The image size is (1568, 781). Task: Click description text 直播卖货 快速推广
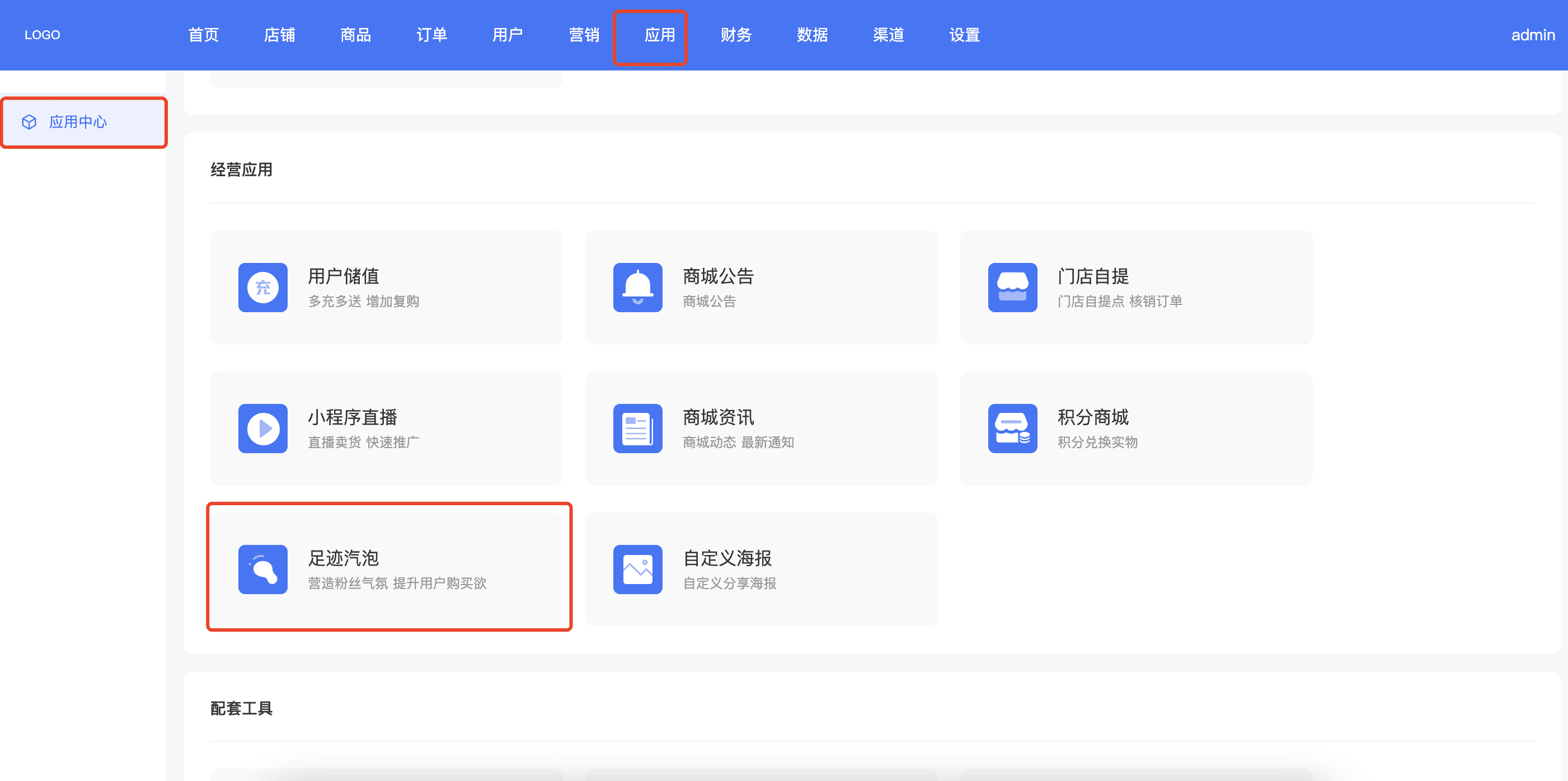tap(363, 443)
